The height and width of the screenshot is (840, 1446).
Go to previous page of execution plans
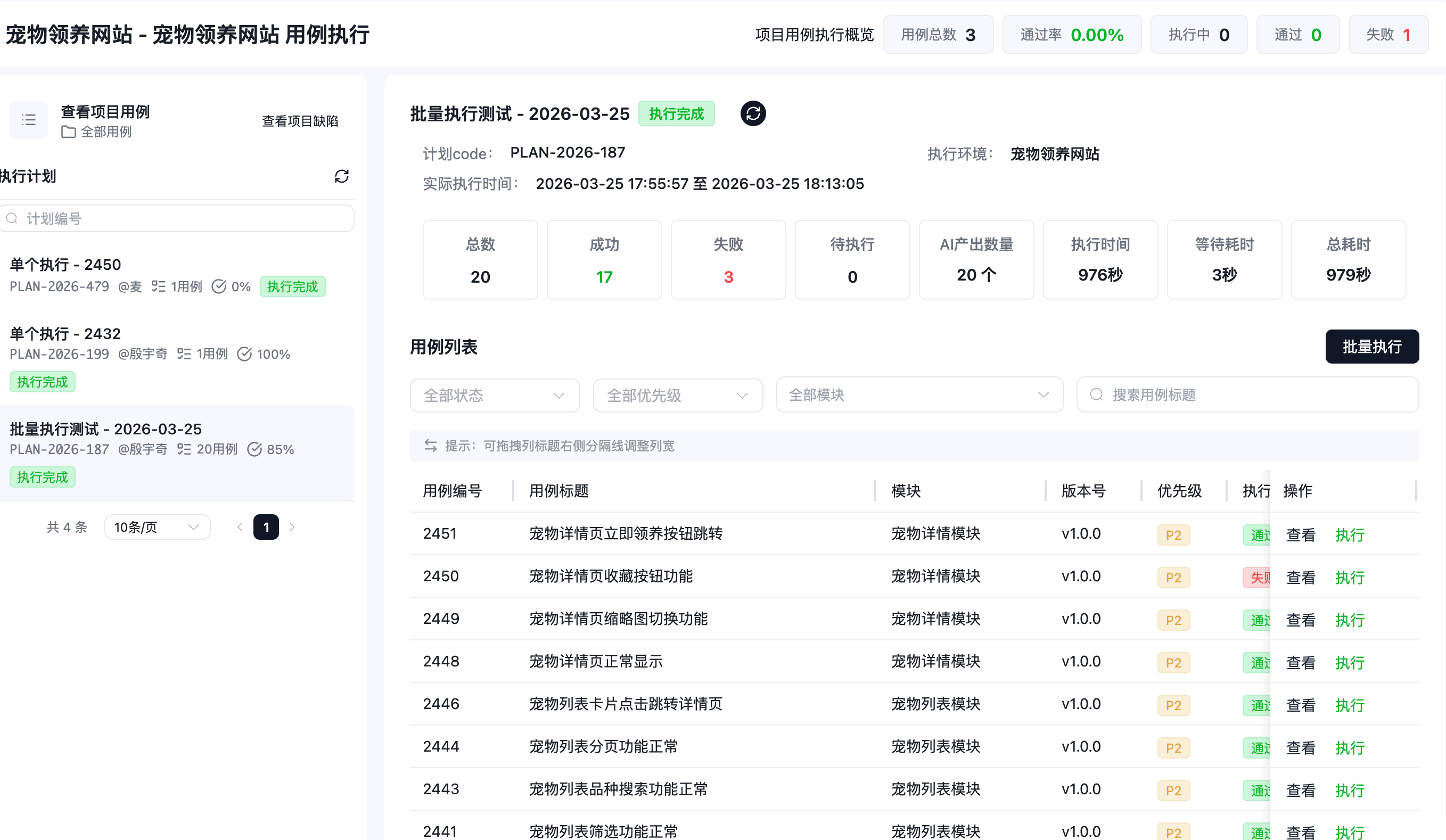pyautogui.click(x=240, y=526)
